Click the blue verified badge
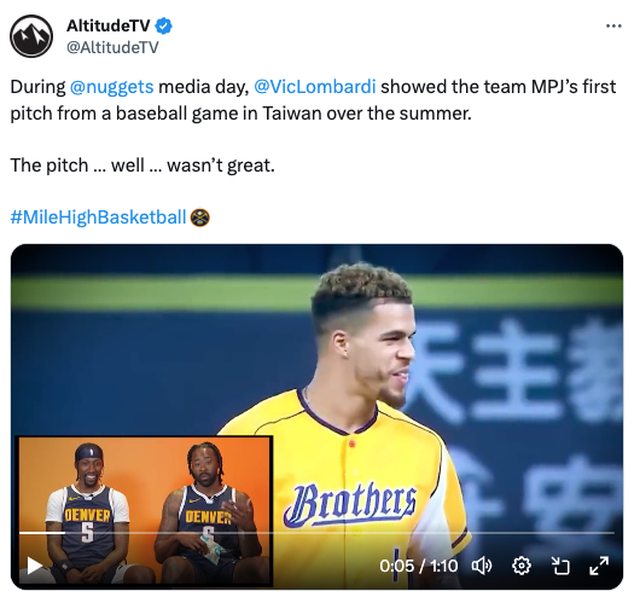 click(x=164, y=26)
